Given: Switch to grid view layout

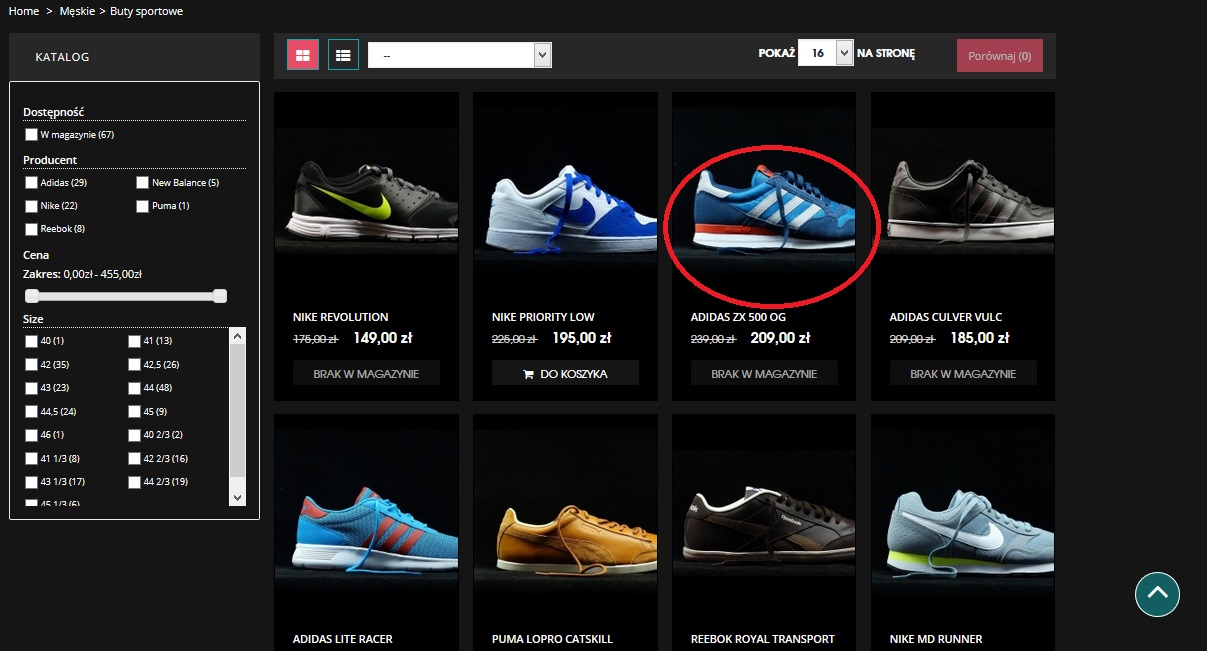Looking at the screenshot, I should 303,55.
